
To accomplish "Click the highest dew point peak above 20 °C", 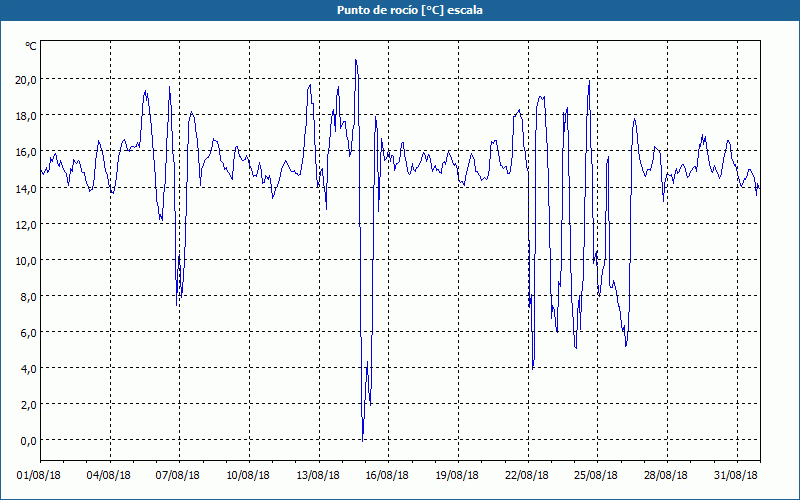I will [356, 61].
